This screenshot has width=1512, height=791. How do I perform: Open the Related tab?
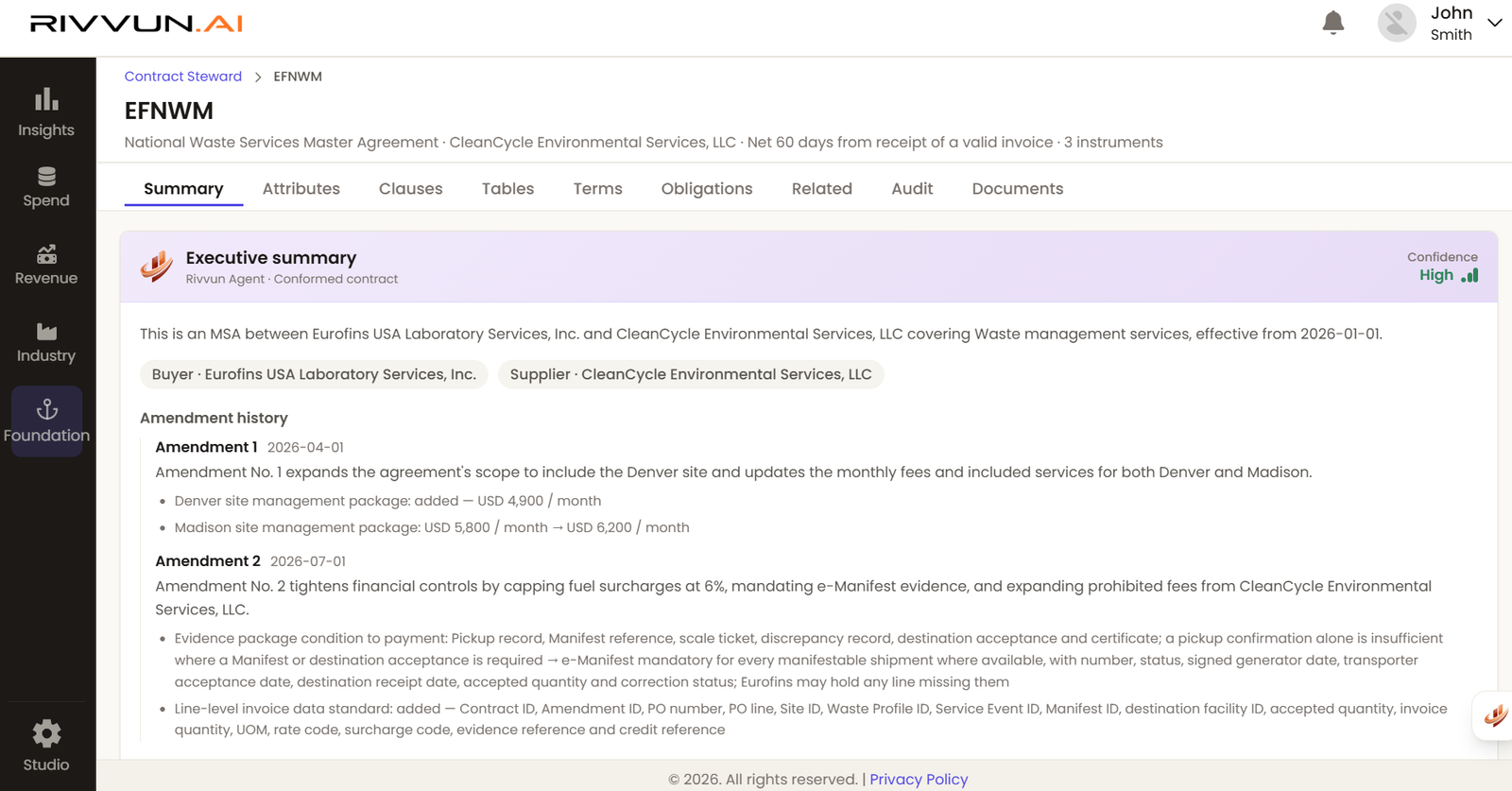(x=822, y=189)
